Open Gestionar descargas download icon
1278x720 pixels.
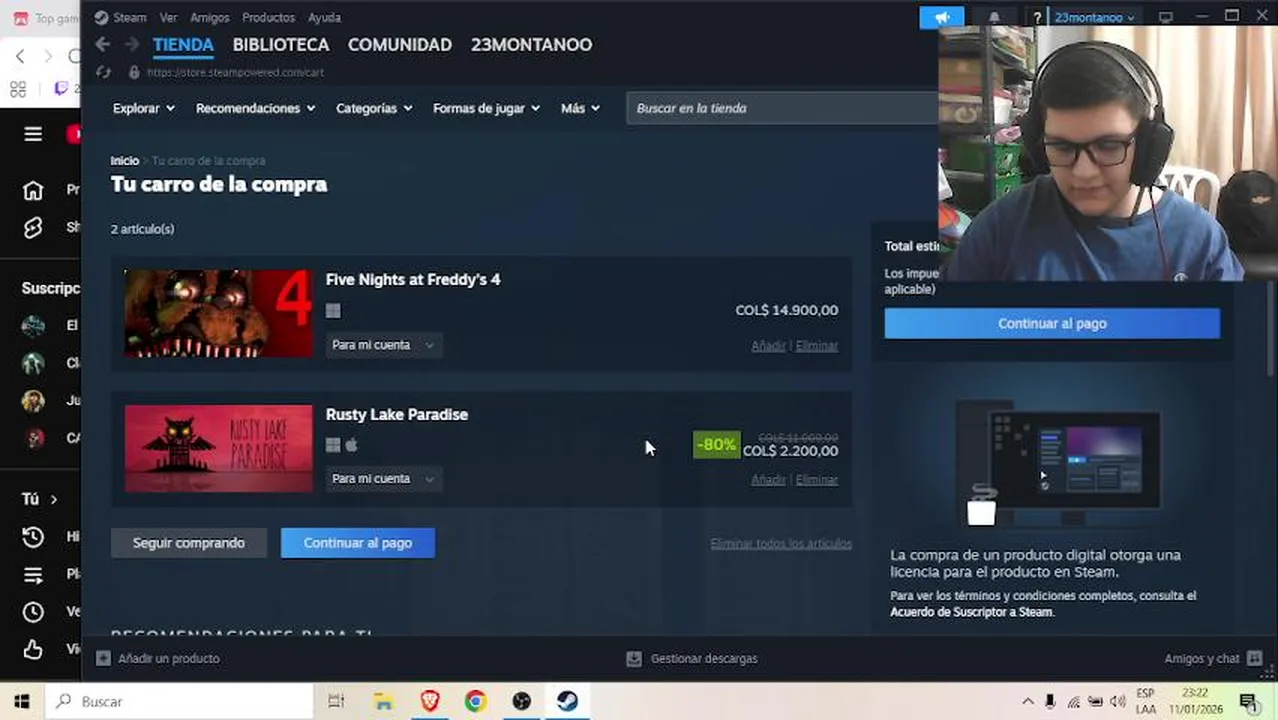point(633,658)
